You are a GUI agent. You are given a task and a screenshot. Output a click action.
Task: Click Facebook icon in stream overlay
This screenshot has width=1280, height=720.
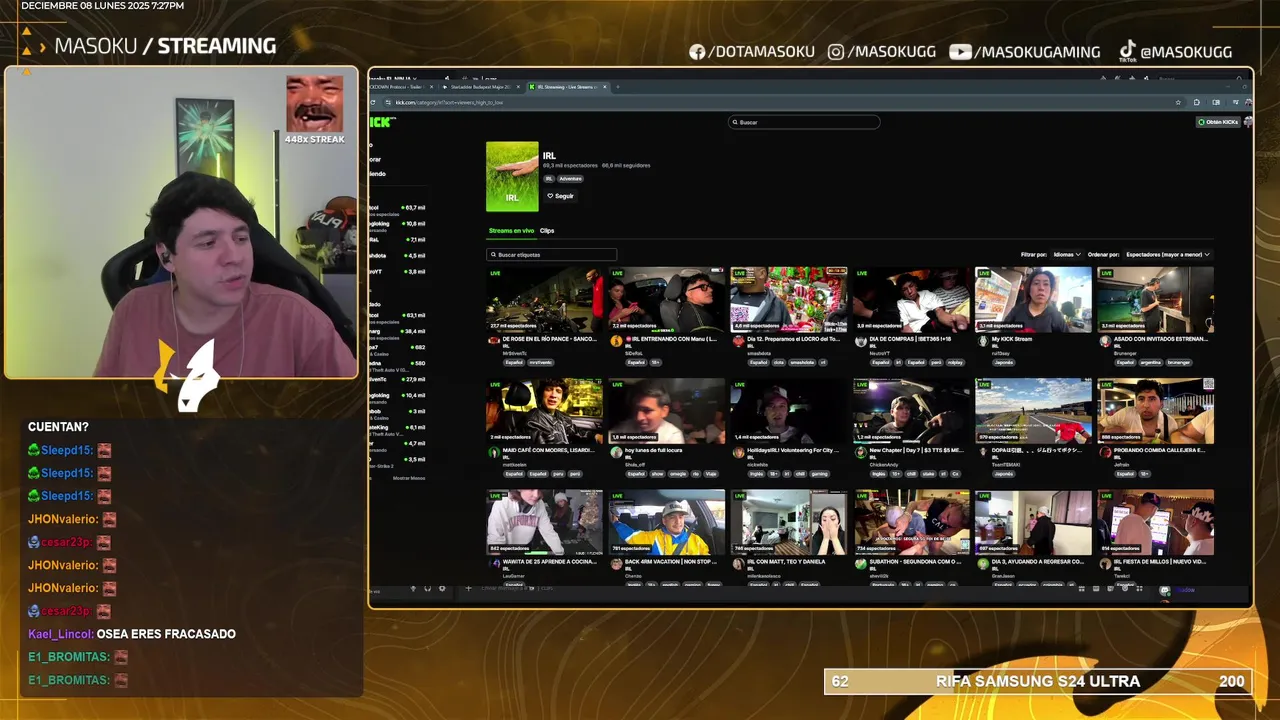(x=697, y=52)
